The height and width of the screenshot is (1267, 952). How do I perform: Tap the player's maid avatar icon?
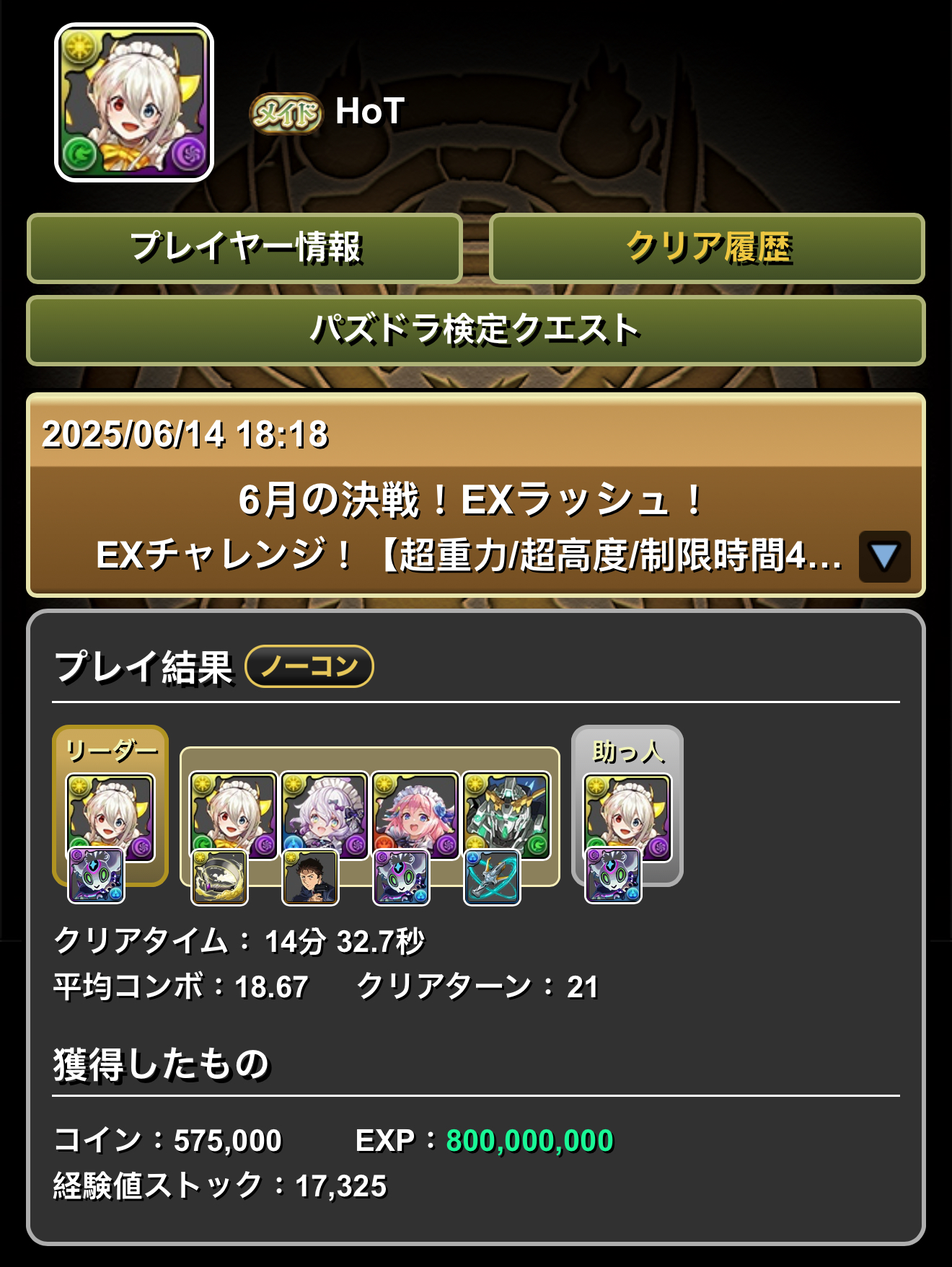point(134,102)
